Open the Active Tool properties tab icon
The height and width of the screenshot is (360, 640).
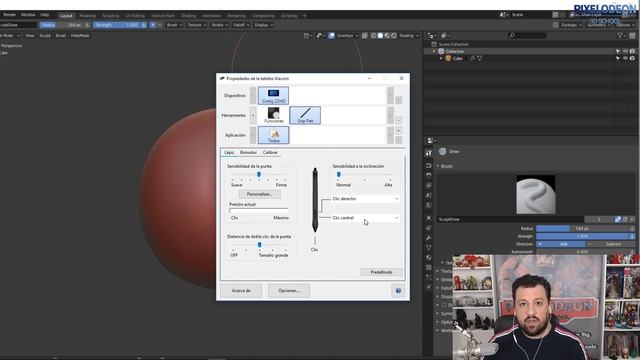click(x=428, y=153)
